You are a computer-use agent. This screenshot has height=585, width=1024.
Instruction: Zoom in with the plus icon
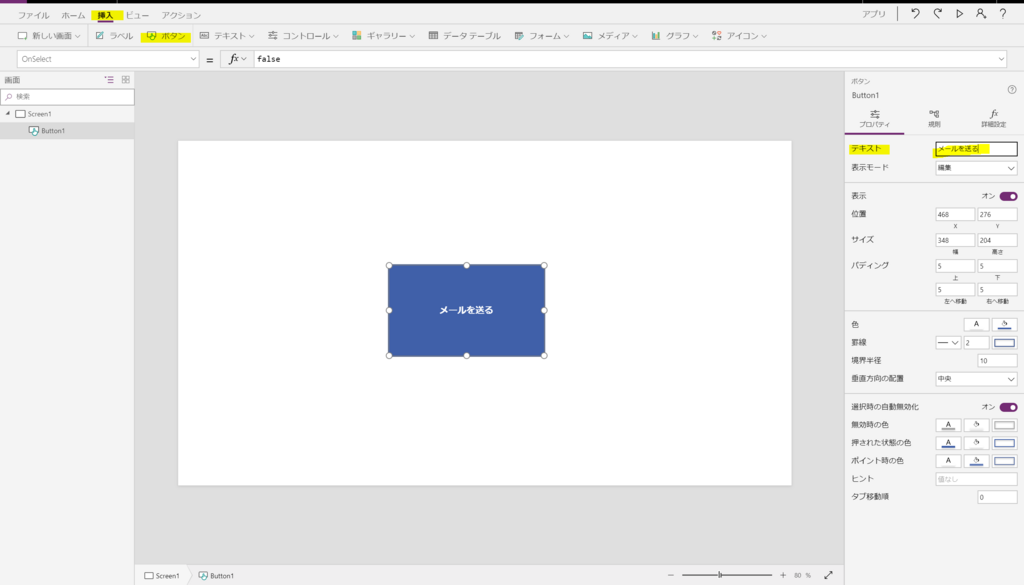coord(783,575)
